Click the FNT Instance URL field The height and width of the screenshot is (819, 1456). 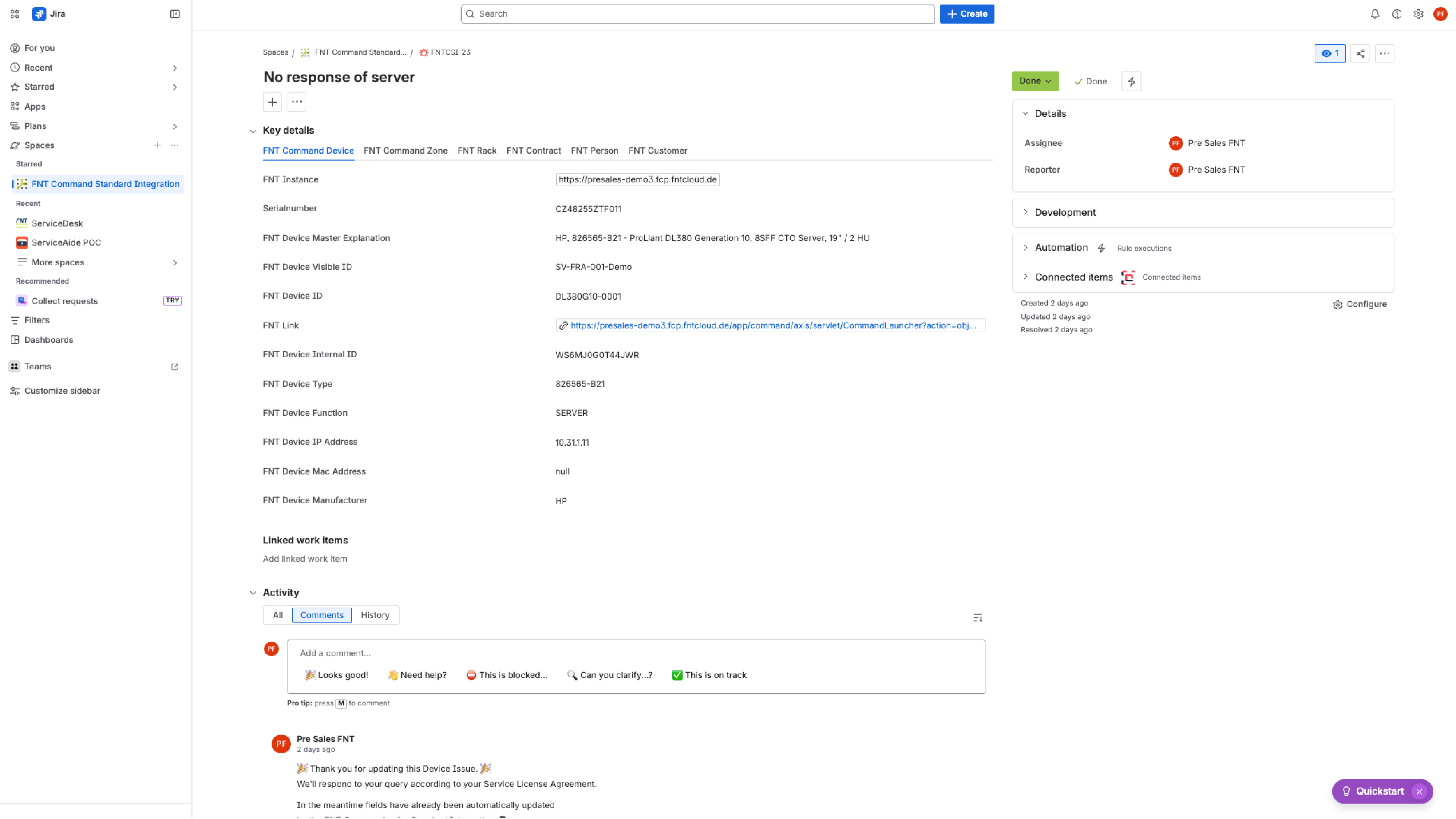click(x=637, y=180)
